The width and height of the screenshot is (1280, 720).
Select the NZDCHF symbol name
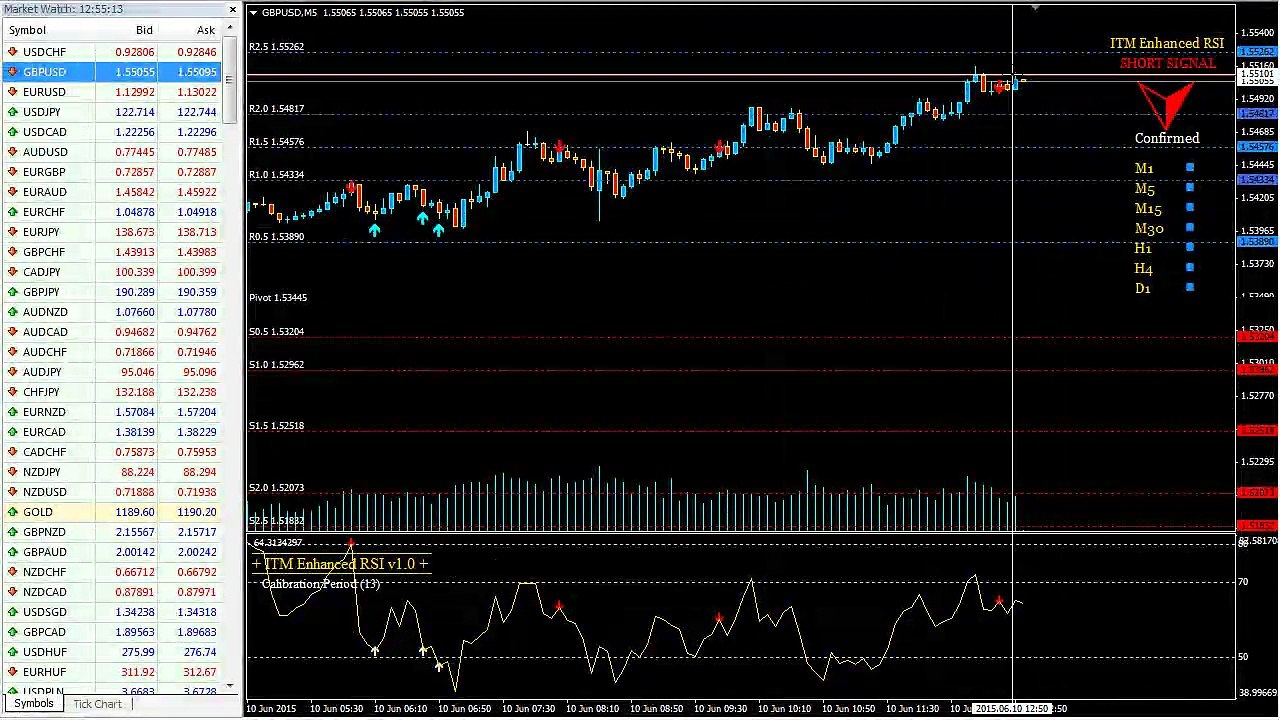pos(44,572)
